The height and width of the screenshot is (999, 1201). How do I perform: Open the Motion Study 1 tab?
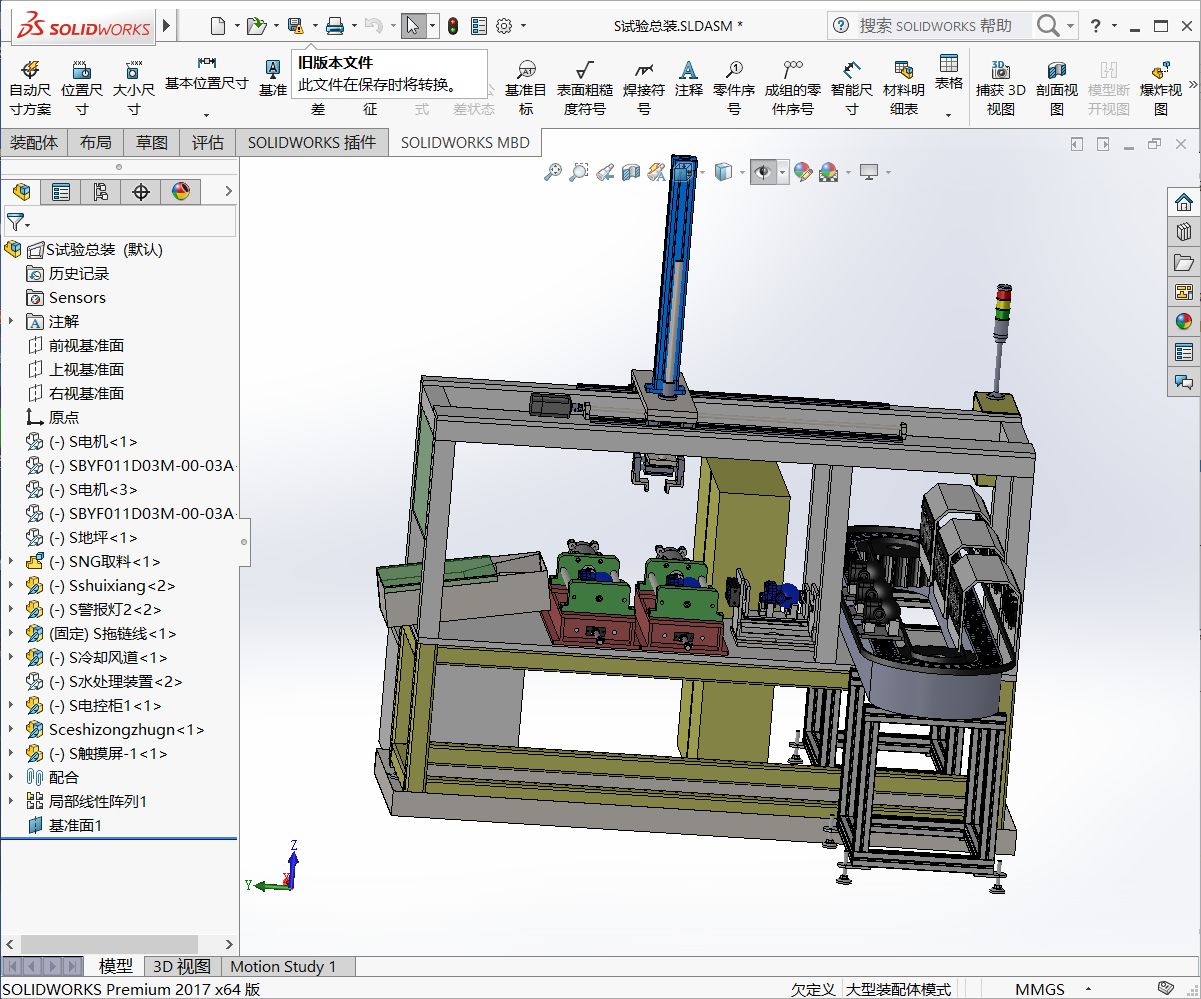(283, 966)
